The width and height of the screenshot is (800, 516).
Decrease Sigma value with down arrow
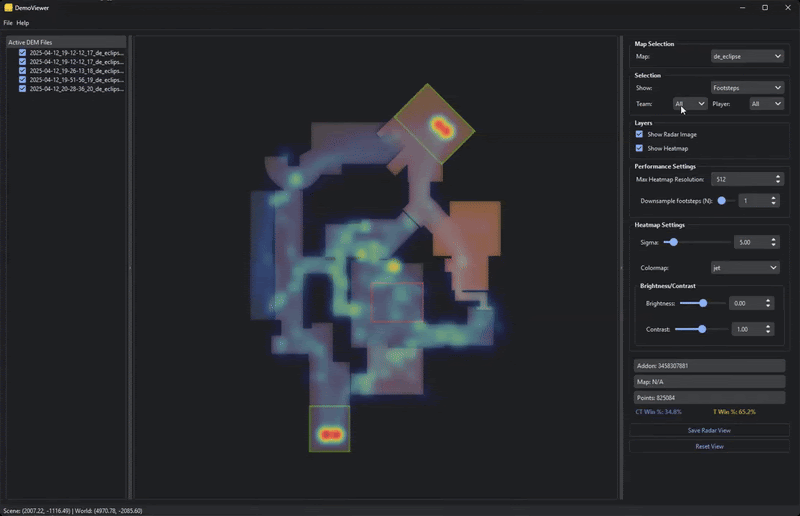(x=773, y=245)
